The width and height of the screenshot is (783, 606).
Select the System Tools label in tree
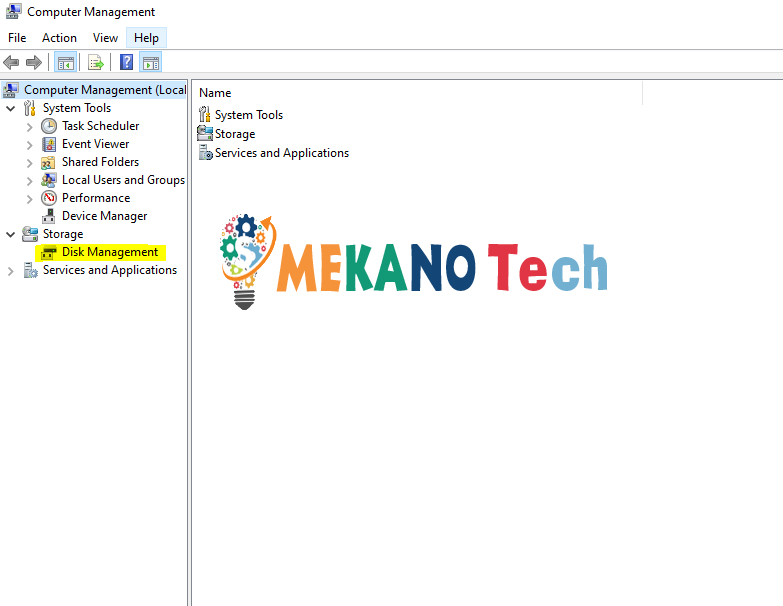click(77, 108)
